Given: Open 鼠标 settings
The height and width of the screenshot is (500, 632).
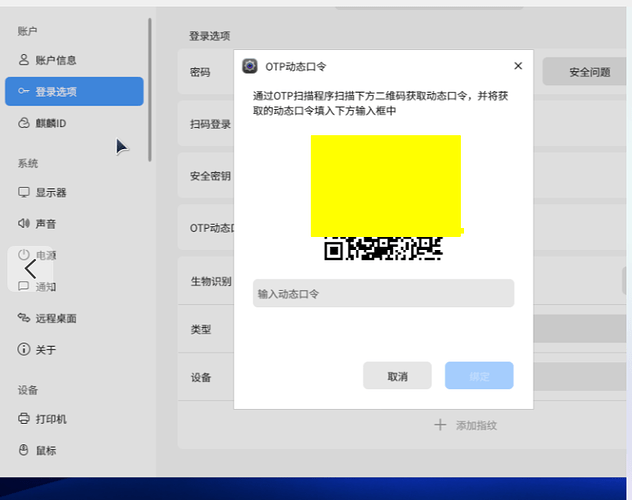Looking at the screenshot, I should tap(74, 450).
